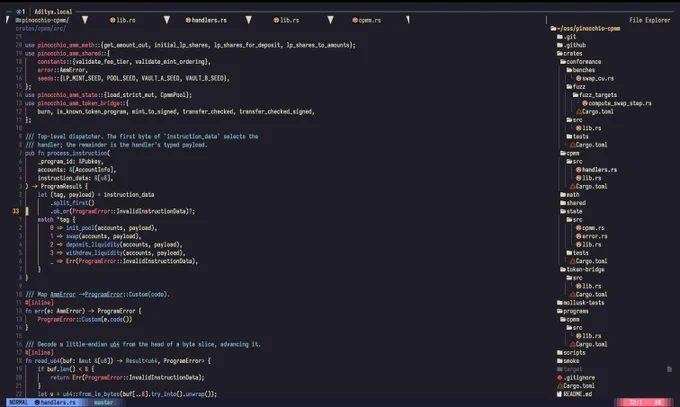Open lib.rs under crates cpmm src
Image resolution: width=680 pixels, height=407 pixels.
pyautogui.click(x=592, y=178)
